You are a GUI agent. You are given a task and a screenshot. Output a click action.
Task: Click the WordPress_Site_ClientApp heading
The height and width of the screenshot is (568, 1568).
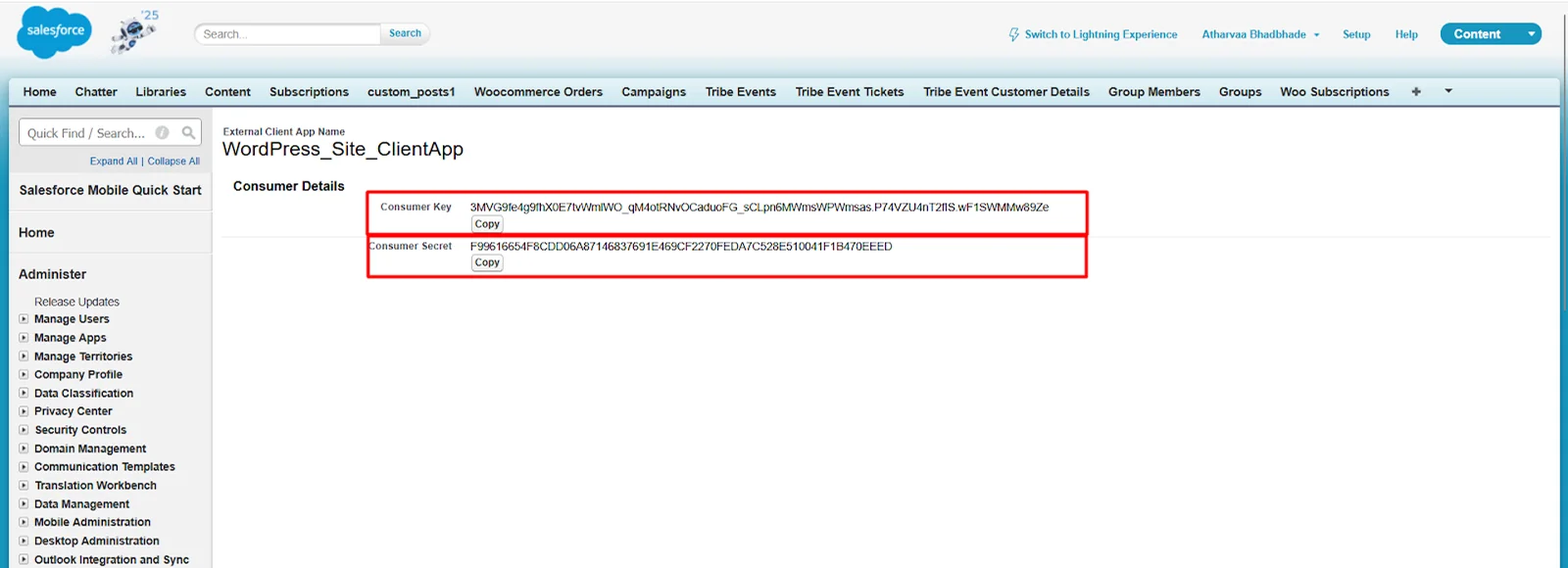click(x=343, y=149)
